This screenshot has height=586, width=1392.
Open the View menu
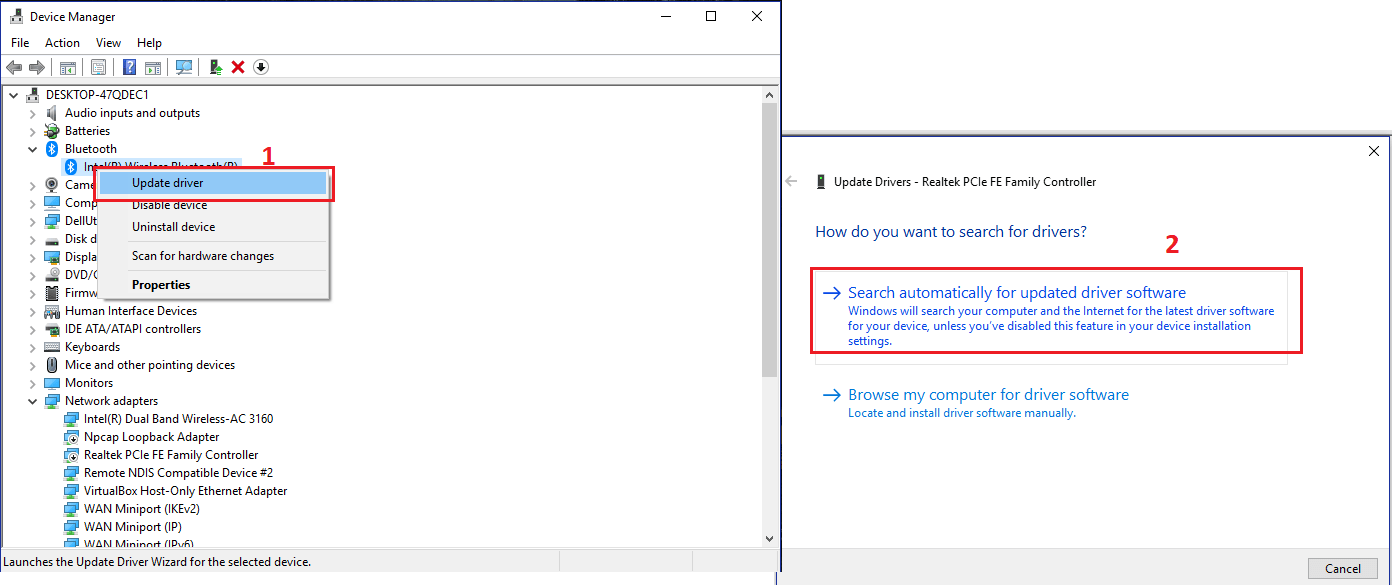tap(108, 42)
